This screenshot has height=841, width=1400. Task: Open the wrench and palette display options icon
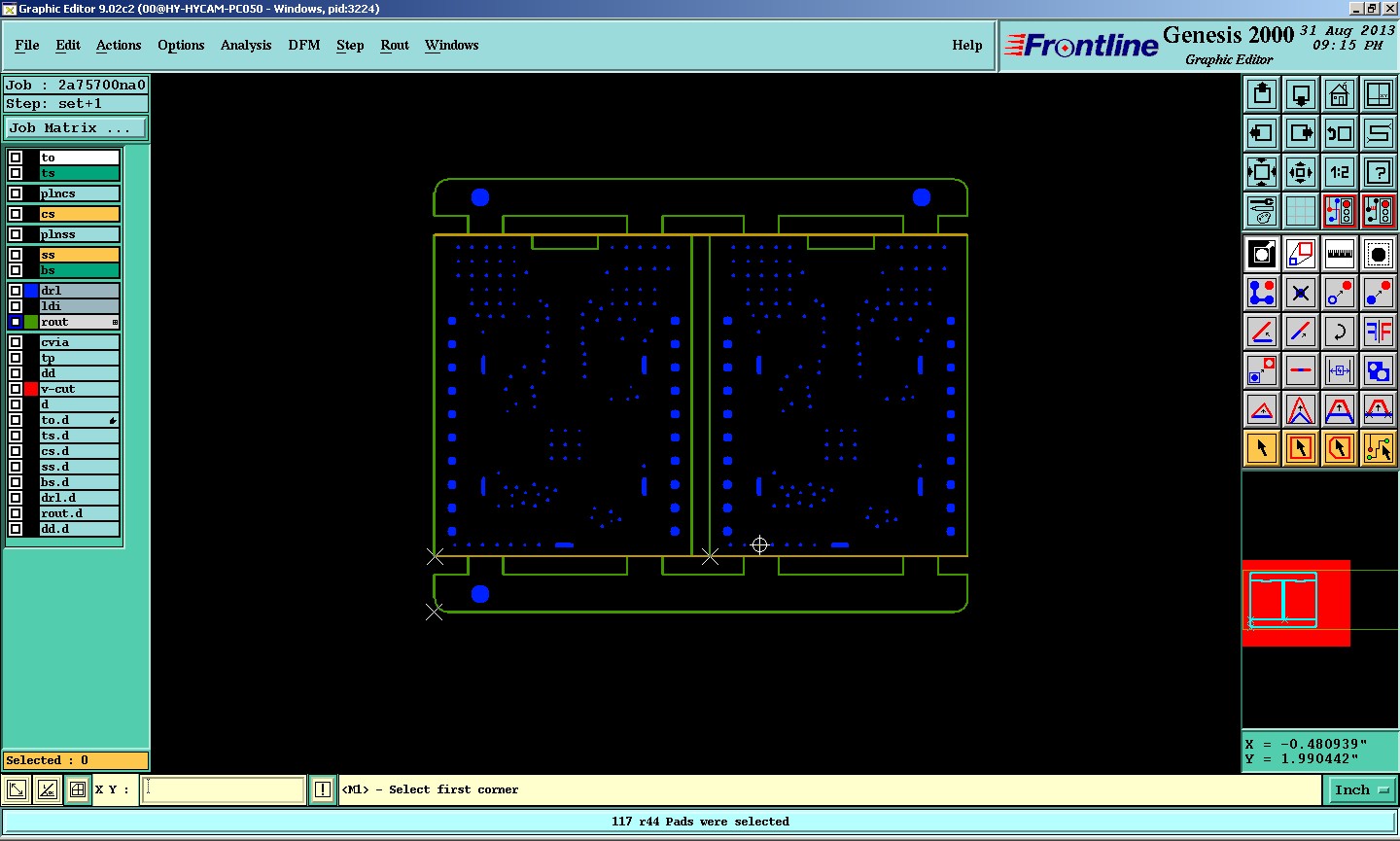(x=1262, y=211)
